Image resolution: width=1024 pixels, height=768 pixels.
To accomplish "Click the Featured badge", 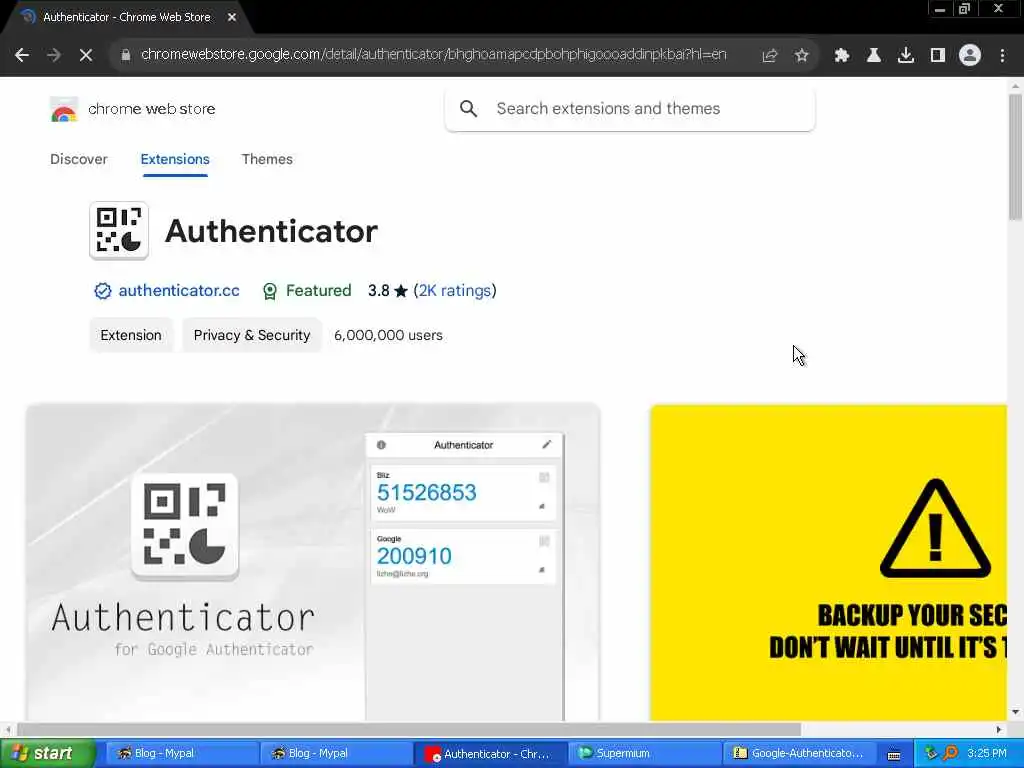I will tap(306, 291).
